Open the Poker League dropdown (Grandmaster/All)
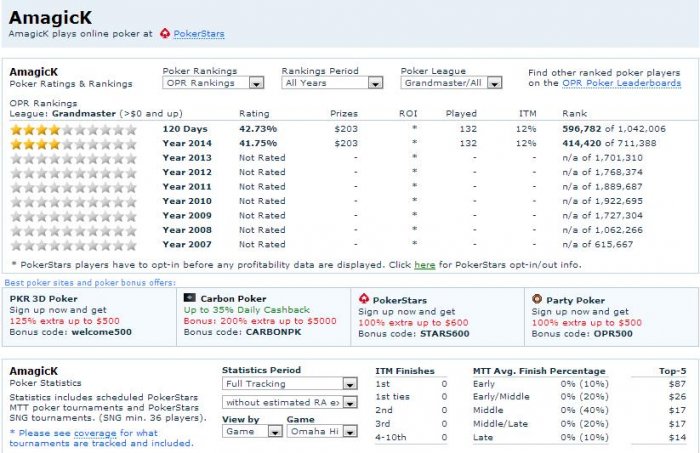Image resolution: width=700 pixels, height=453 pixels. coord(451,83)
